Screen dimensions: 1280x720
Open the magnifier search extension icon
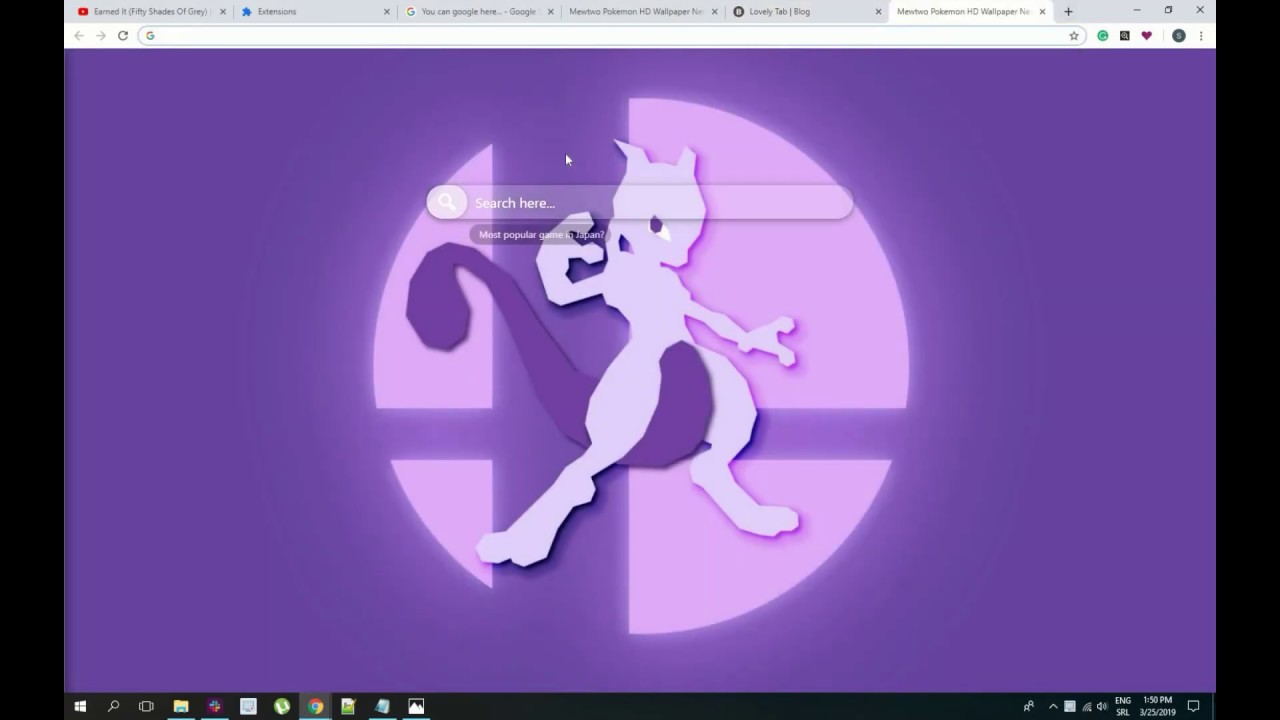1124,35
